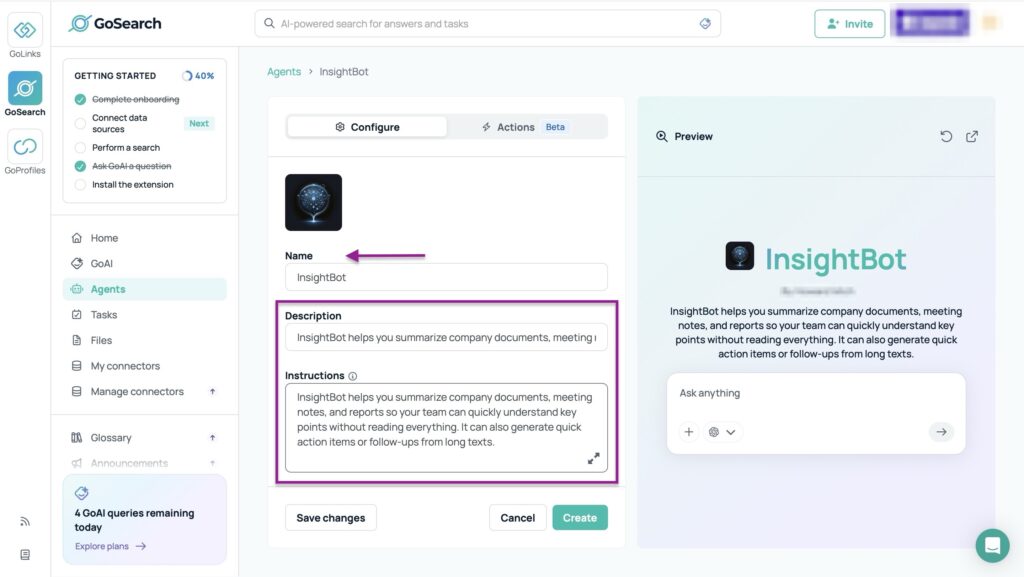Open the Intercom chat bubble

(x=992, y=546)
